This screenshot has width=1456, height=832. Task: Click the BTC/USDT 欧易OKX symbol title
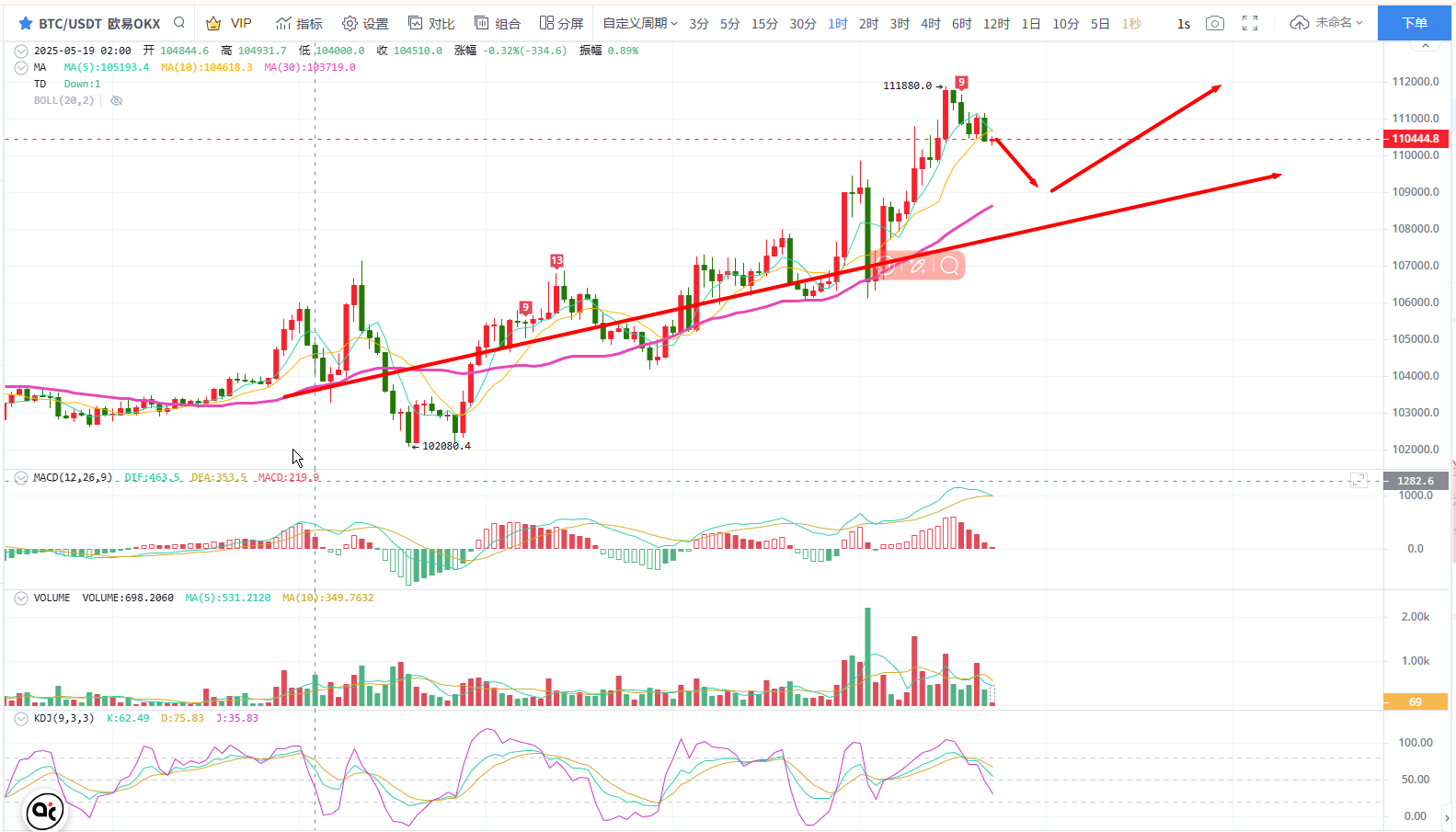click(x=99, y=23)
